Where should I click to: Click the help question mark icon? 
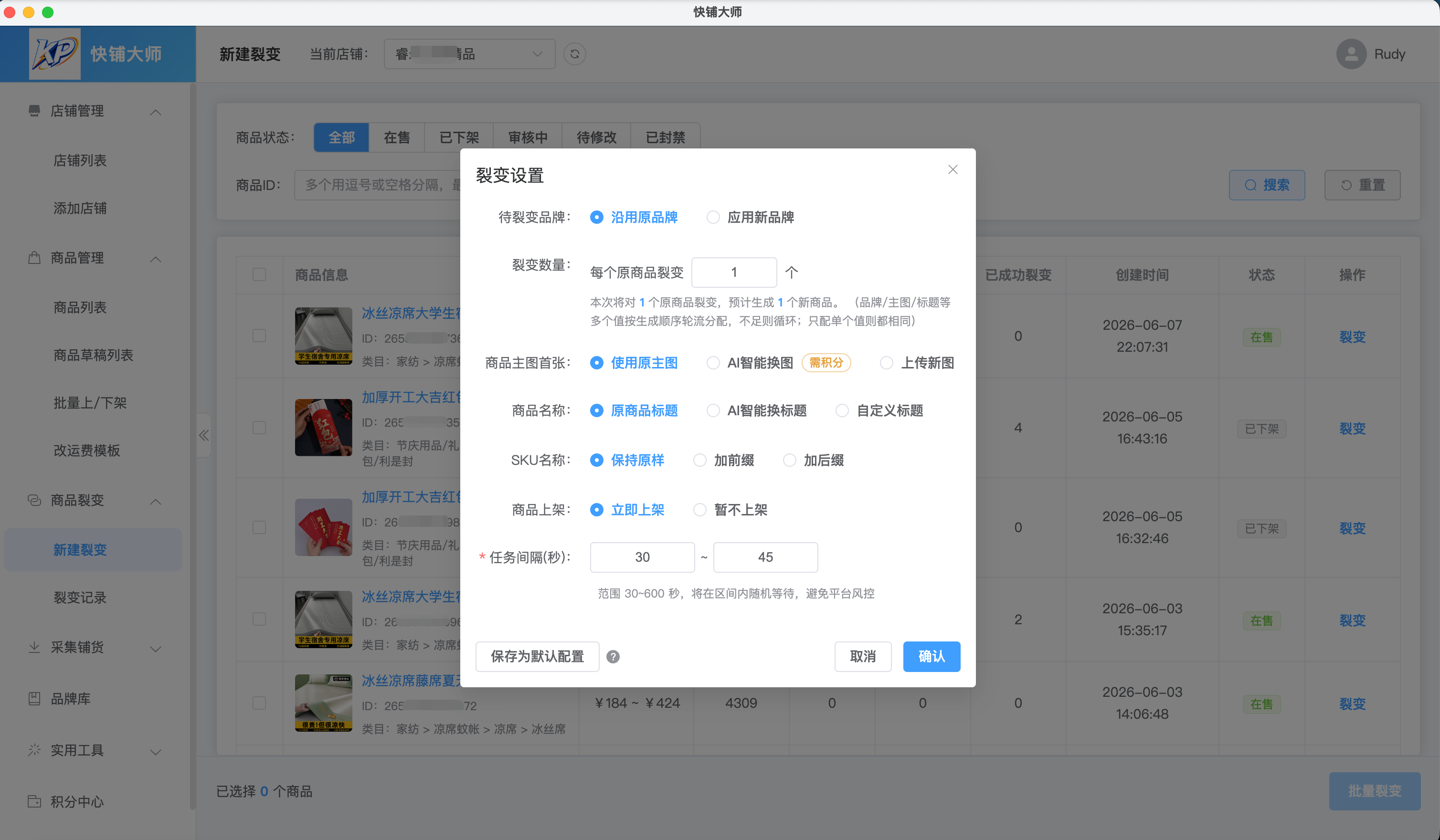pyautogui.click(x=613, y=657)
